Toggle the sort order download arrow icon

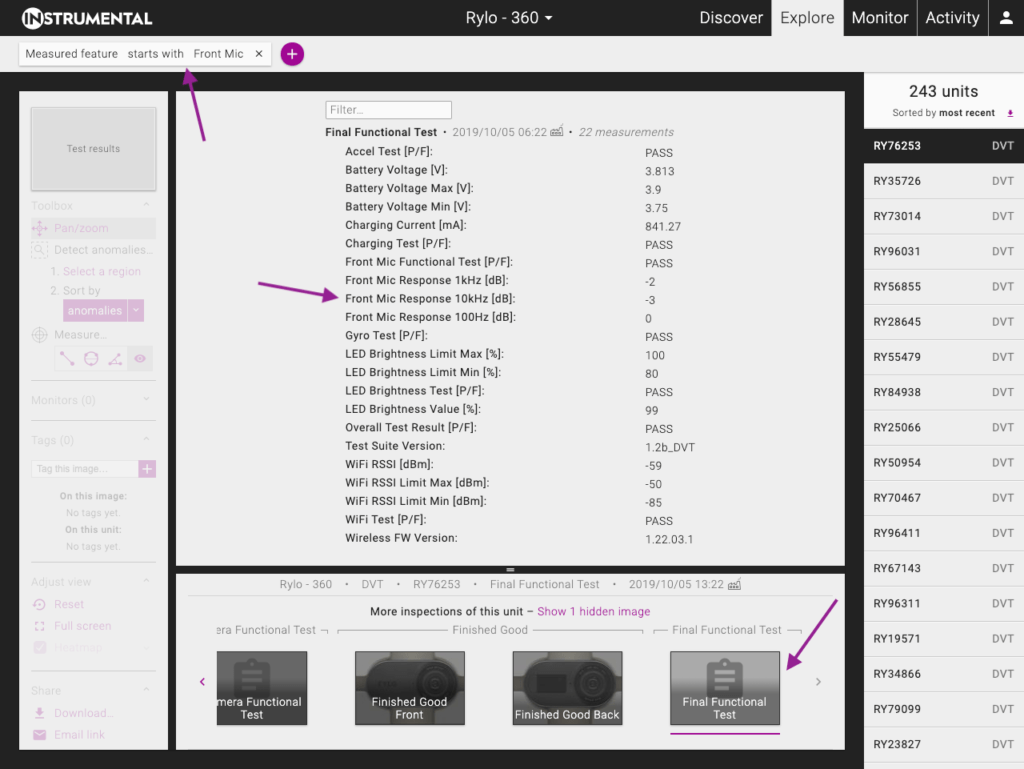[x=1010, y=113]
